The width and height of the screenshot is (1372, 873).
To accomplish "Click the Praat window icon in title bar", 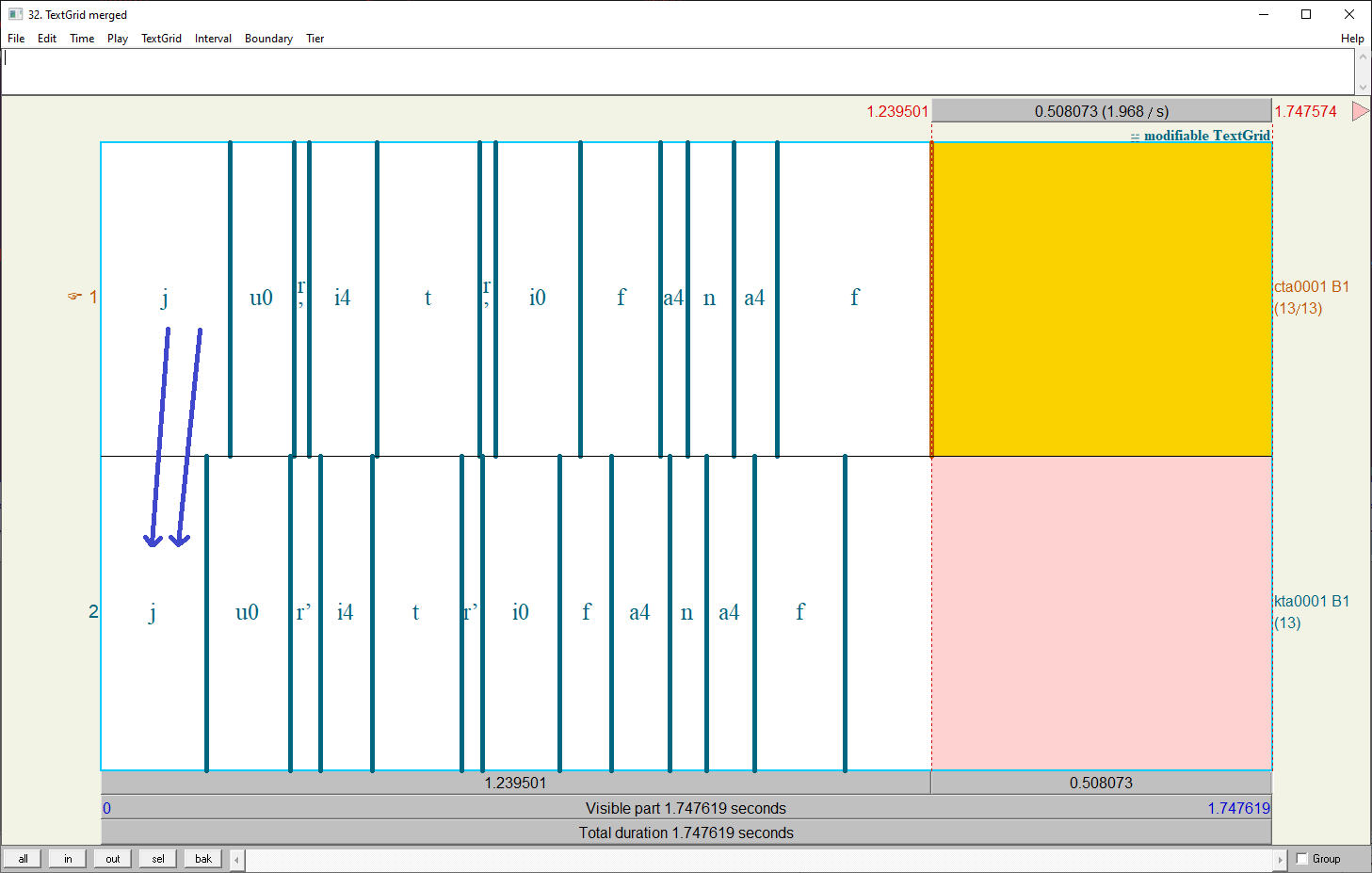I will (15, 14).
